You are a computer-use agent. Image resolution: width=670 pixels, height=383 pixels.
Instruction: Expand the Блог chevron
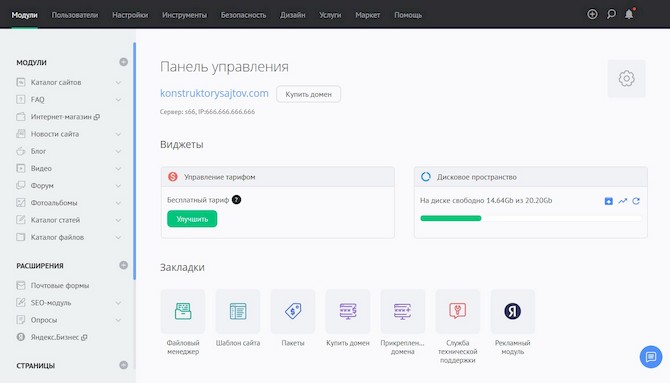coord(118,151)
